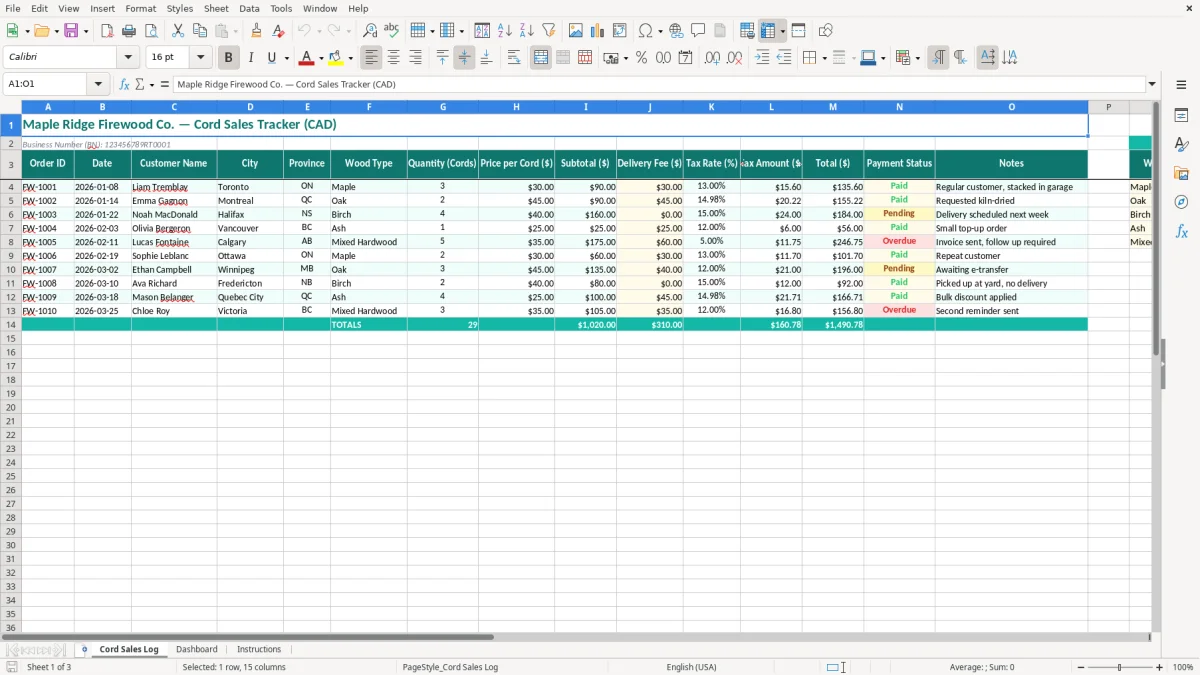The height and width of the screenshot is (675, 1200).
Task: Adjust the zoom slider
Action: pos(1119,667)
